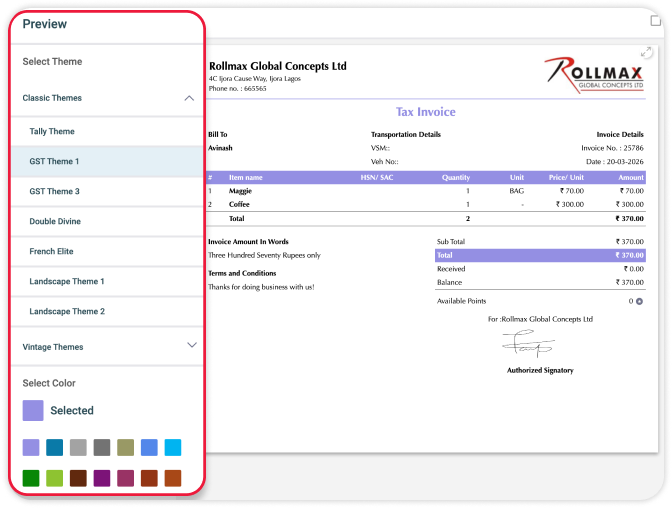Apply Landscape Theme 1
Screen dimensions: 672x508
click(66, 281)
